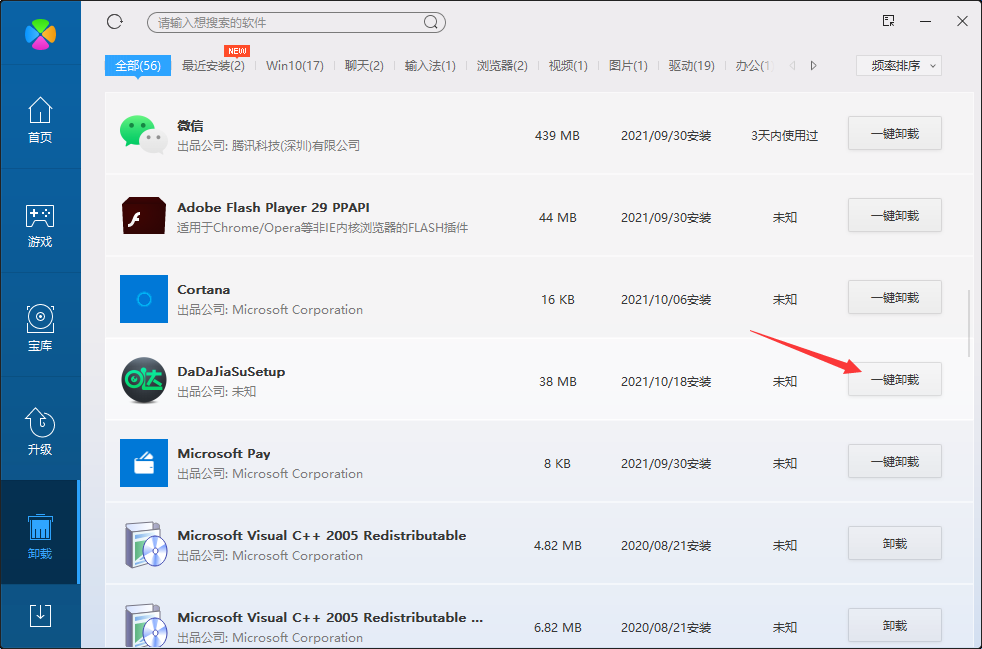The height and width of the screenshot is (649, 982).
Task: Click the Microsoft Pay name text
Action: click(224, 454)
